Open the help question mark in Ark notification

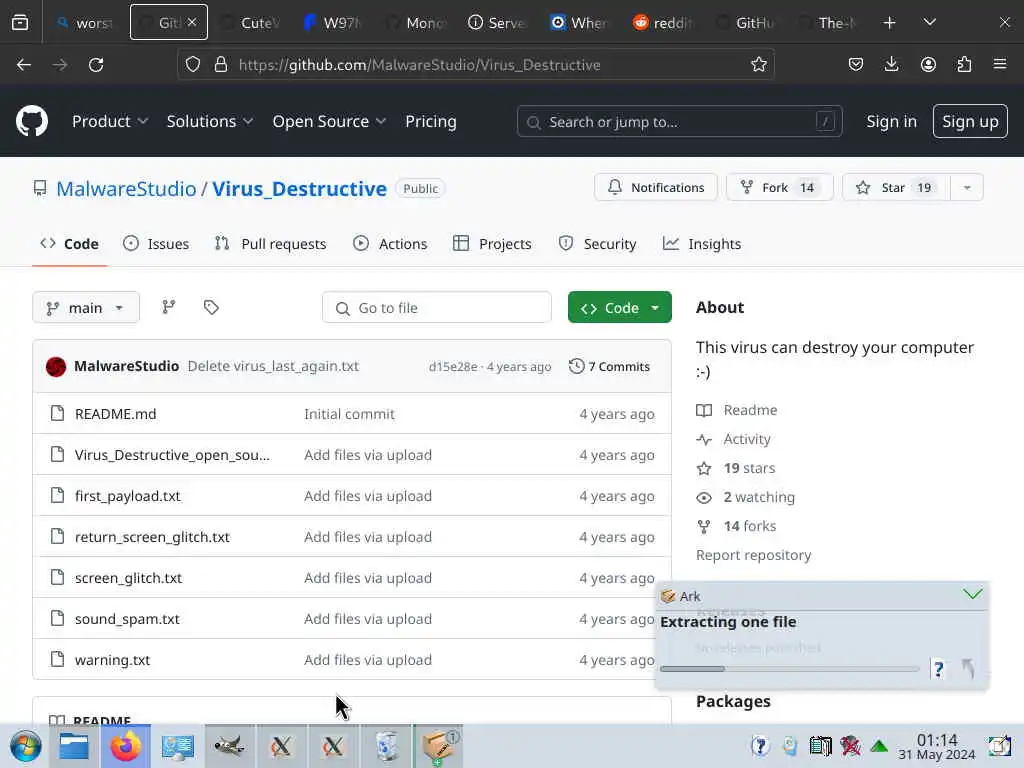click(938, 669)
